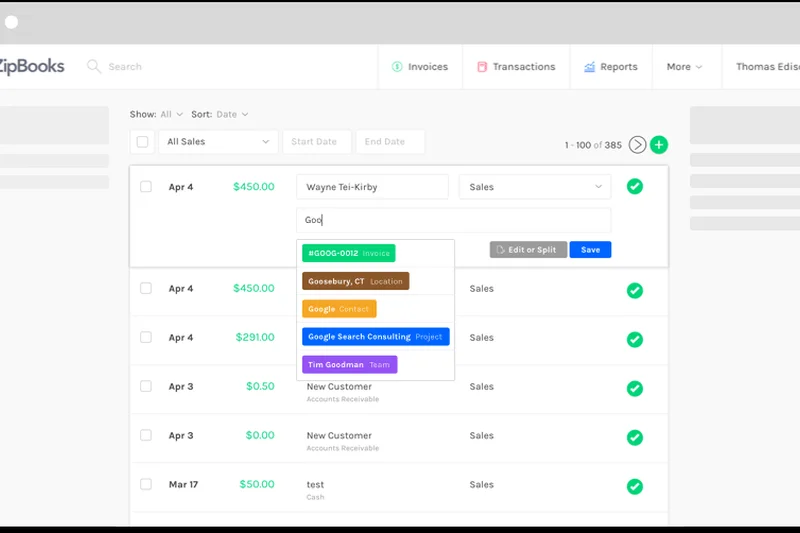Expand the Sales category dropdown
This screenshot has height=533, width=800.
click(x=534, y=187)
